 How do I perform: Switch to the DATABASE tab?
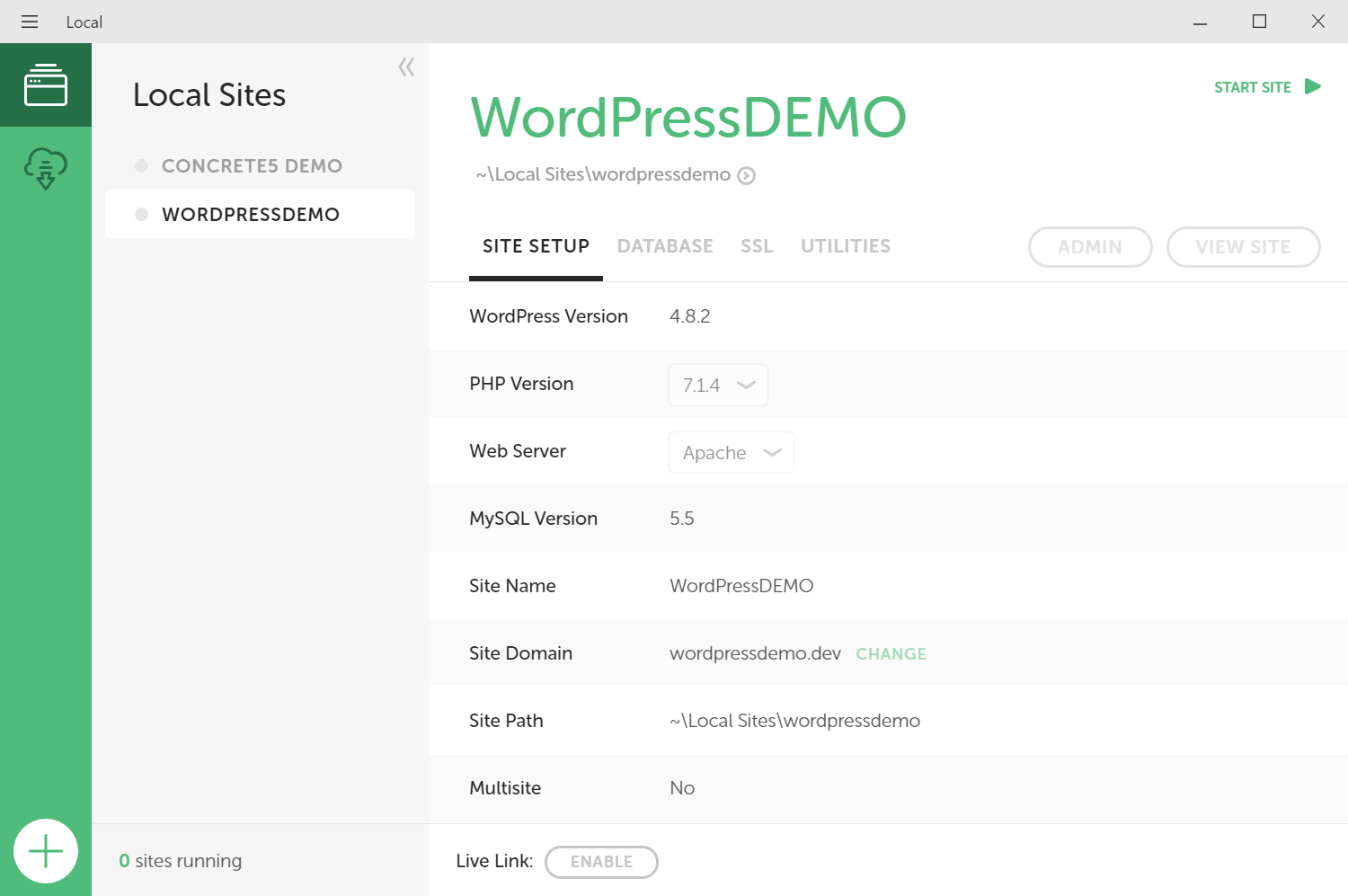pyautogui.click(x=665, y=245)
